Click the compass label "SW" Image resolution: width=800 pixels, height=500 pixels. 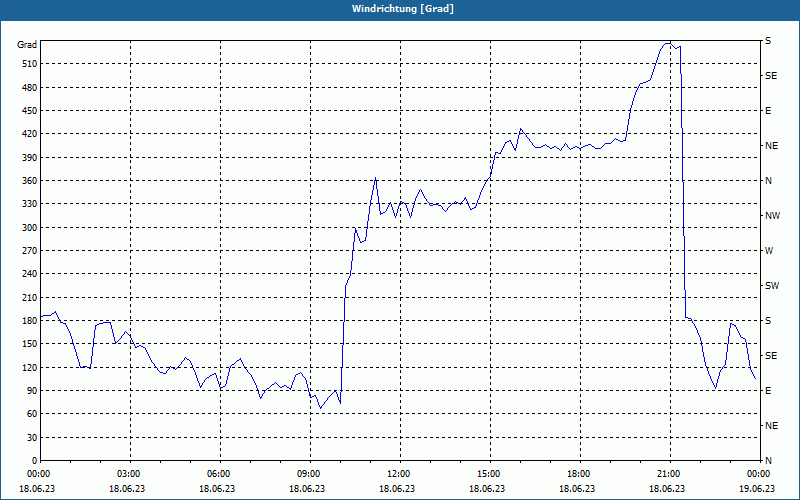[772, 286]
